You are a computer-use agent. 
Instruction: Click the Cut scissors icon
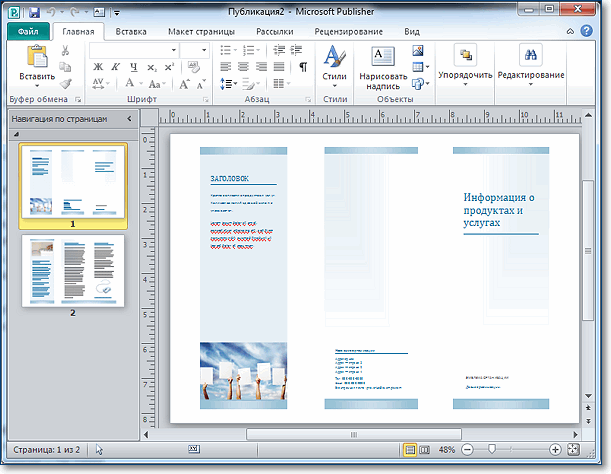pyautogui.click(x=66, y=51)
